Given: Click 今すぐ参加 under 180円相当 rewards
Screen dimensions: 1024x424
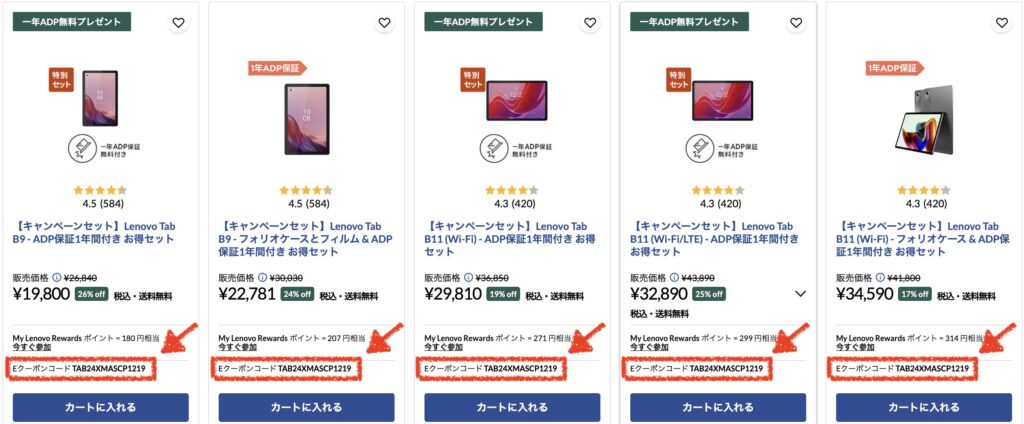Looking at the screenshot, I should click(31, 347).
